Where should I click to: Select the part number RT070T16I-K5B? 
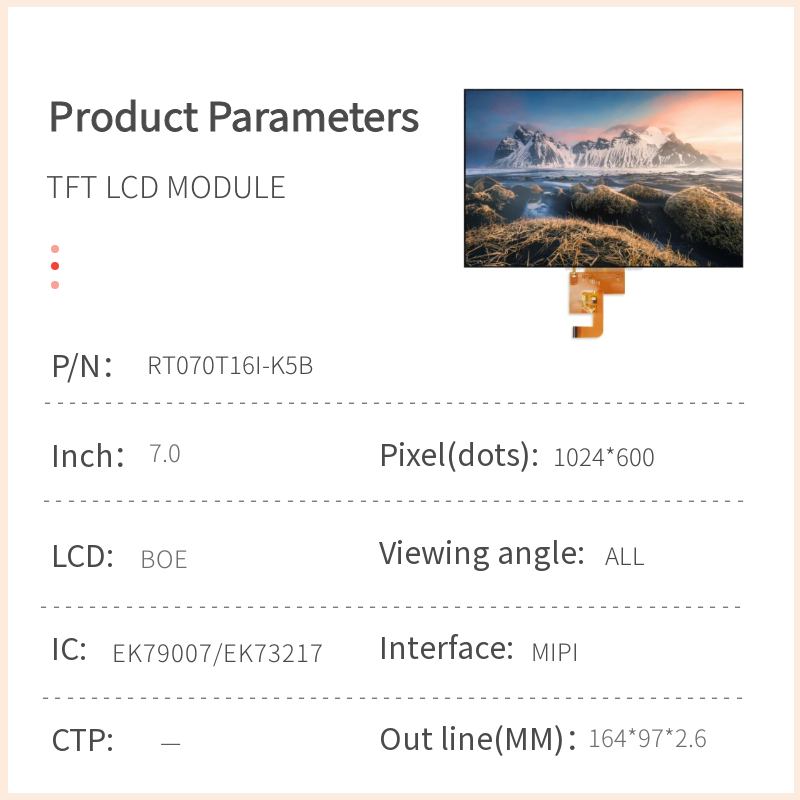pos(230,366)
